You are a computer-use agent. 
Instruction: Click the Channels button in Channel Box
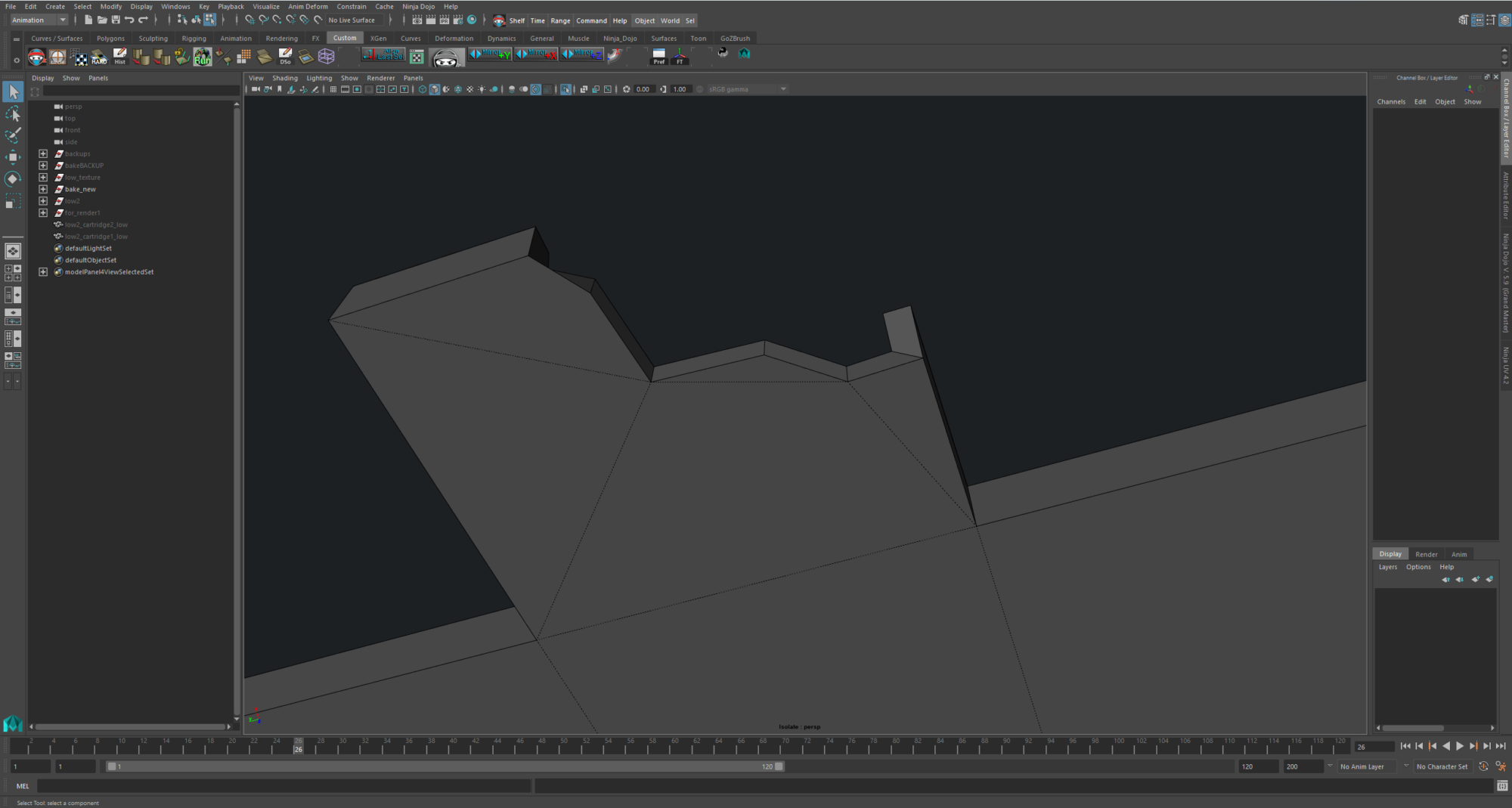tap(1391, 101)
